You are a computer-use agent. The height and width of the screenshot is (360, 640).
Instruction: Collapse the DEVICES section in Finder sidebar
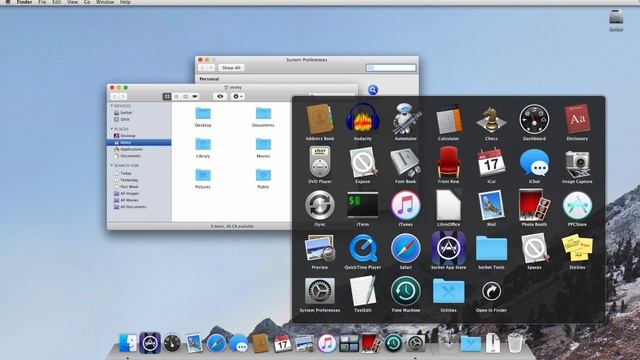point(112,106)
